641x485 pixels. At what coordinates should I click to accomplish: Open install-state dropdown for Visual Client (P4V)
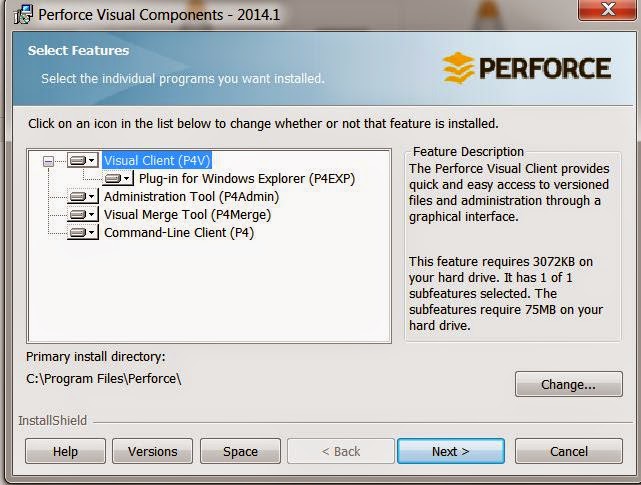pos(83,160)
